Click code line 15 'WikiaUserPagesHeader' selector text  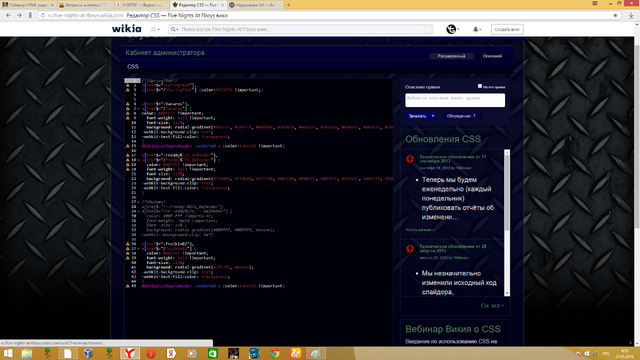[x=167, y=146]
